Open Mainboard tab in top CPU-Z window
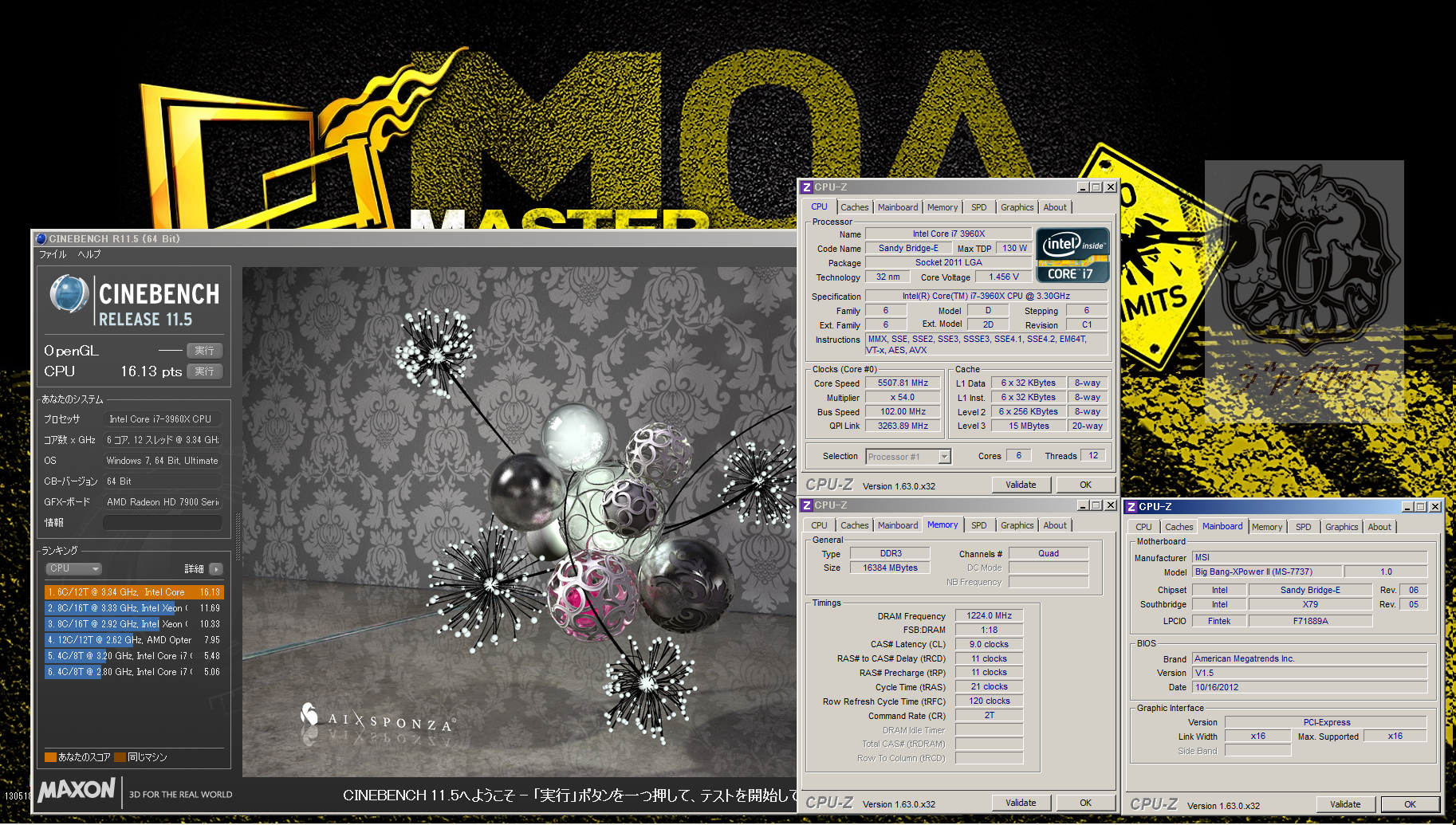This screenshot has height=825, width=1456. (898, 207)
